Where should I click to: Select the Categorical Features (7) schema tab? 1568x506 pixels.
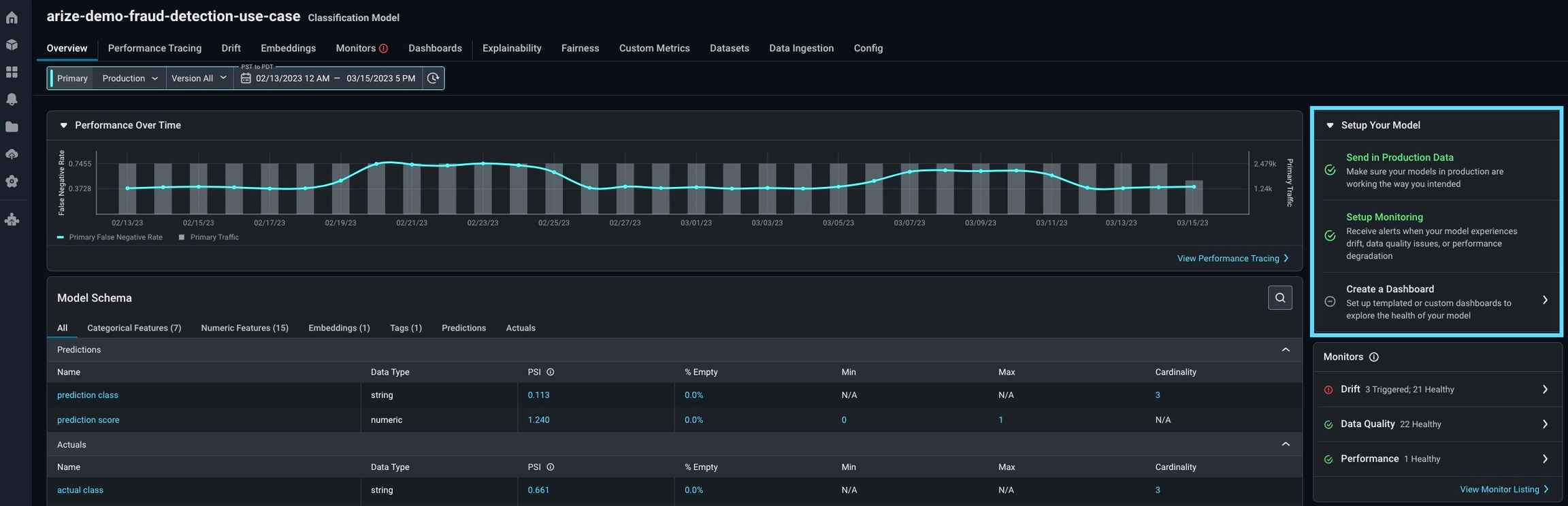pyautogui.click(x=134, y=328)
